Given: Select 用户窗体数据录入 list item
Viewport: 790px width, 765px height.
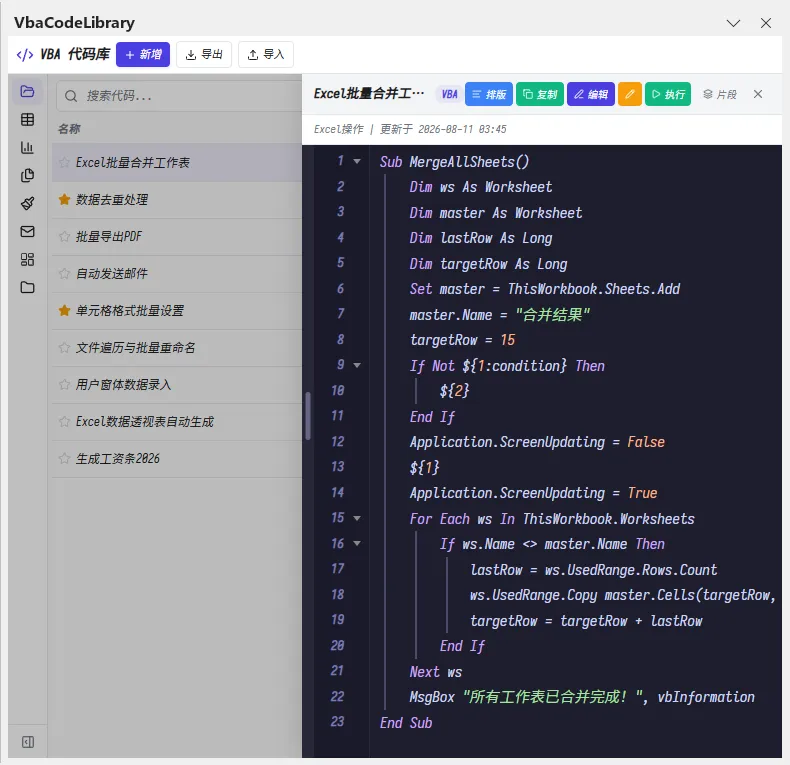Looking at the screenshot, I should tap(177, 385).
